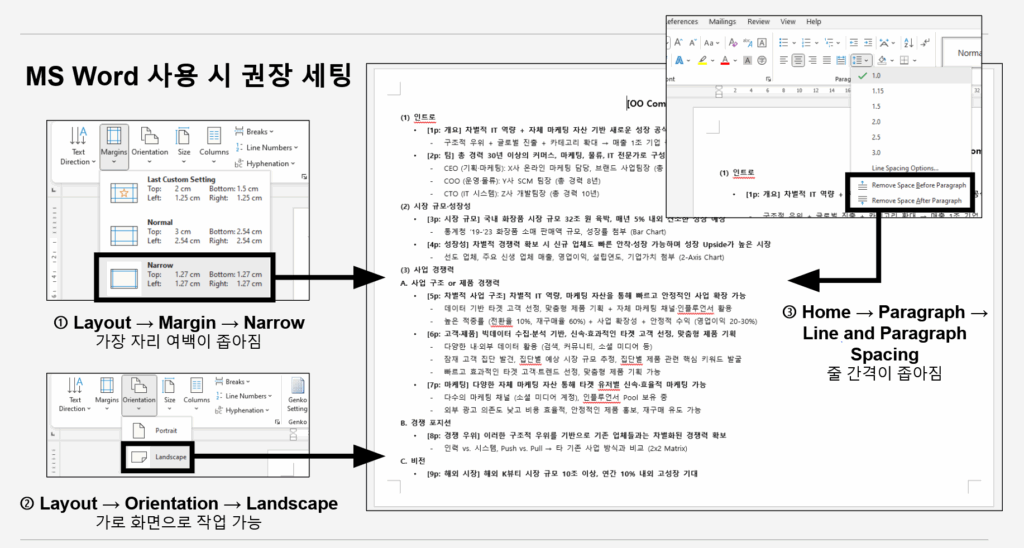Apply yellow Text Highlight Color
1024x548 pixels.
coord(703,61)
